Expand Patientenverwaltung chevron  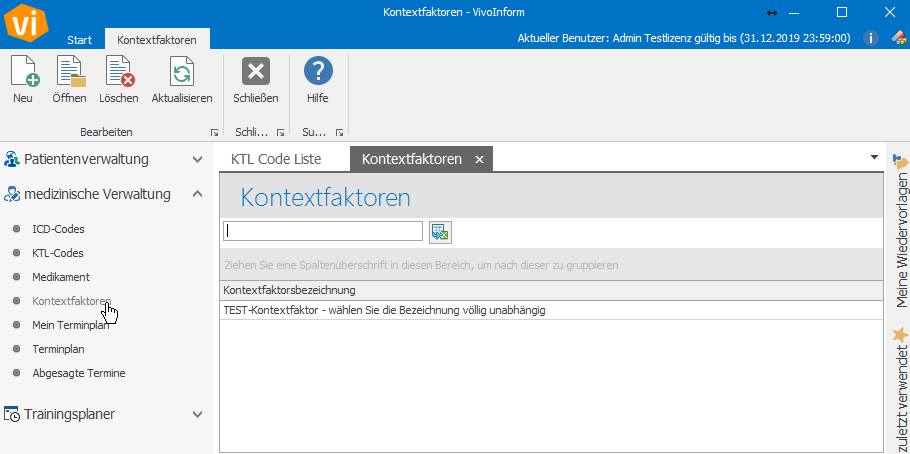pos(197,159)
